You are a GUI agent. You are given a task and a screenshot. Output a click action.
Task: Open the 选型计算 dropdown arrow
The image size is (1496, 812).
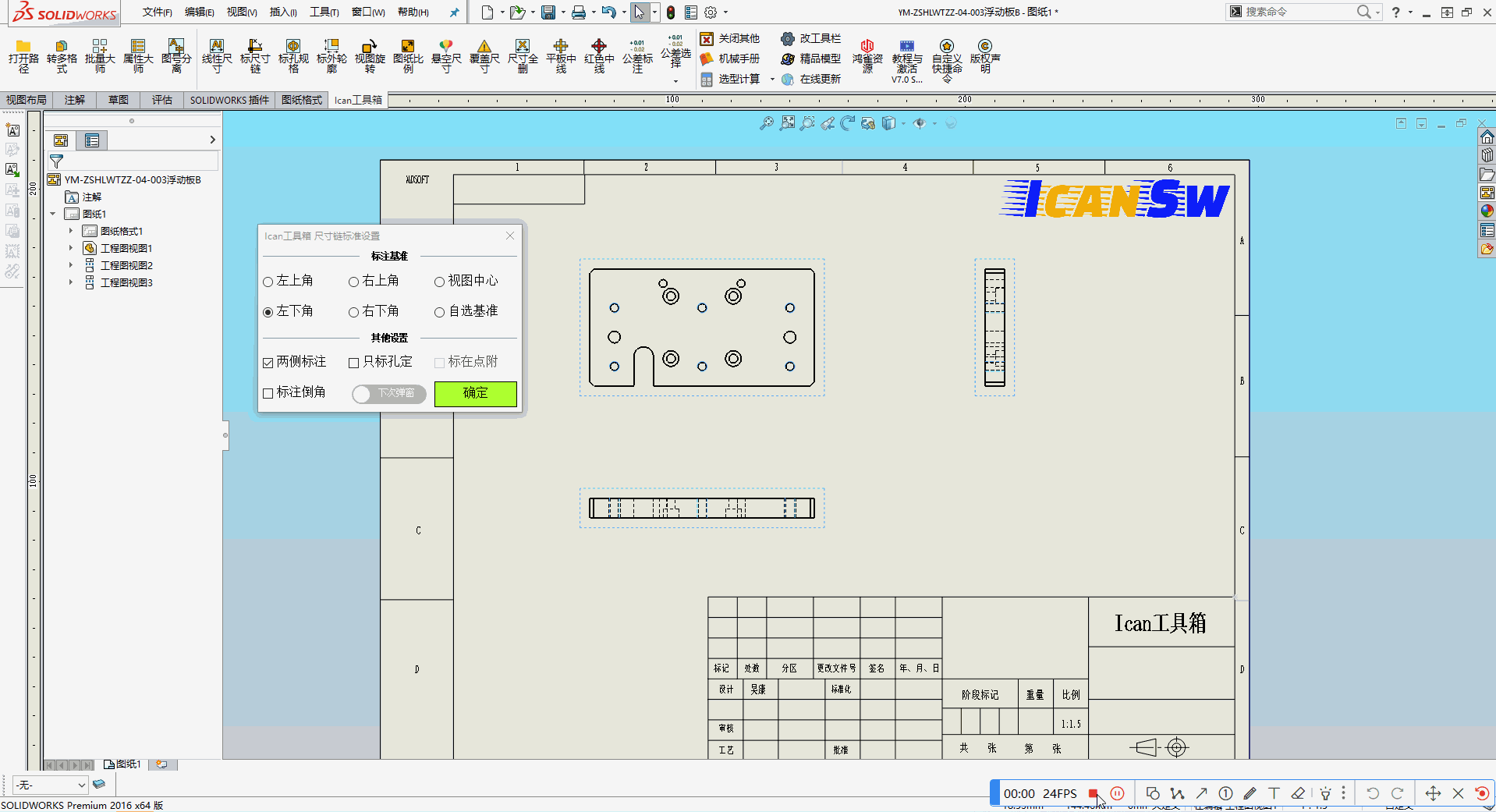point(772,79)
